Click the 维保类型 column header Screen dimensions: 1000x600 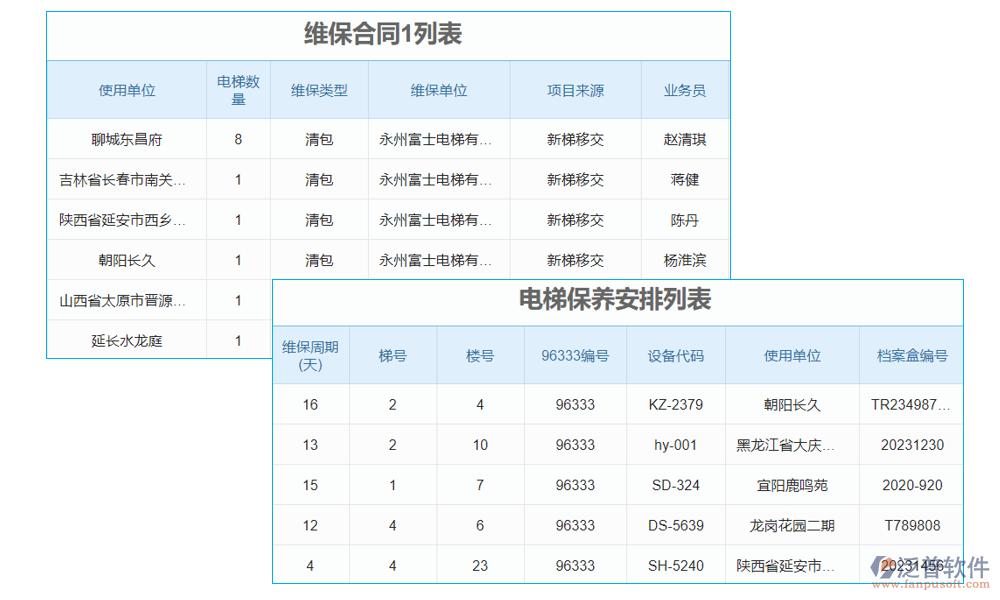point(318,89)
